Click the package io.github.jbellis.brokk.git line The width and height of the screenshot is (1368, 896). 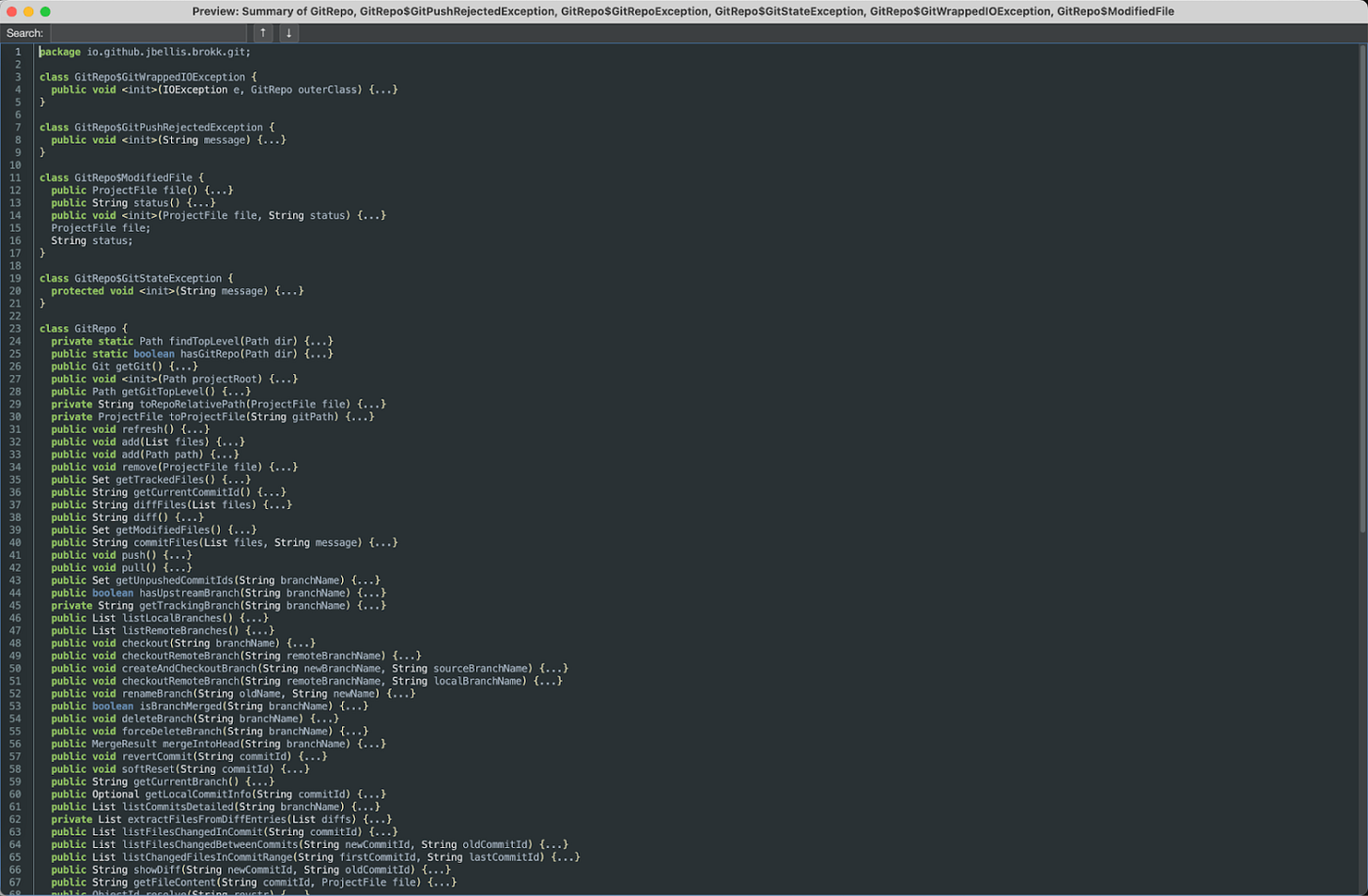pos(146,52)
